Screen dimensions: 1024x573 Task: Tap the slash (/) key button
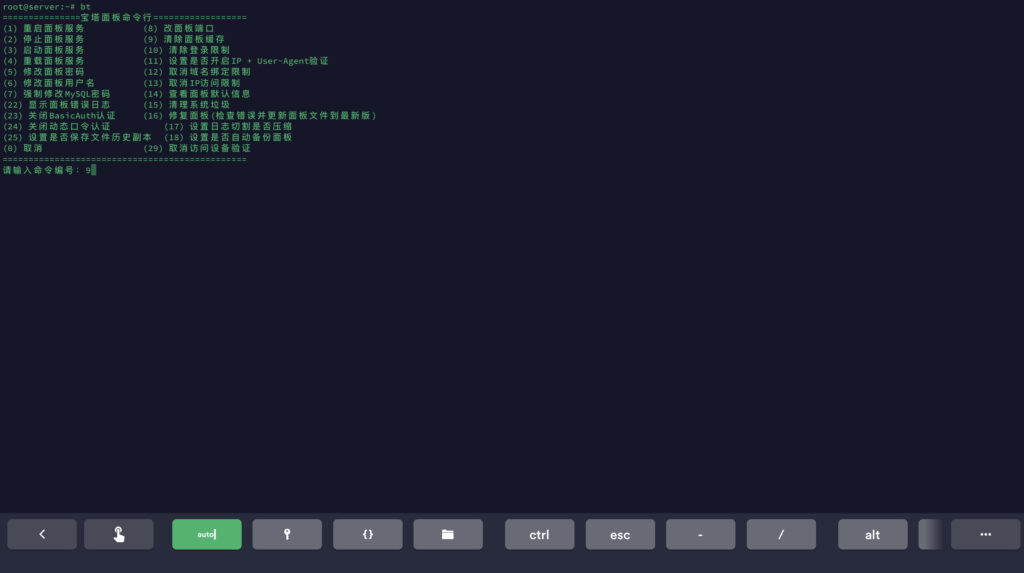(781, 534)
